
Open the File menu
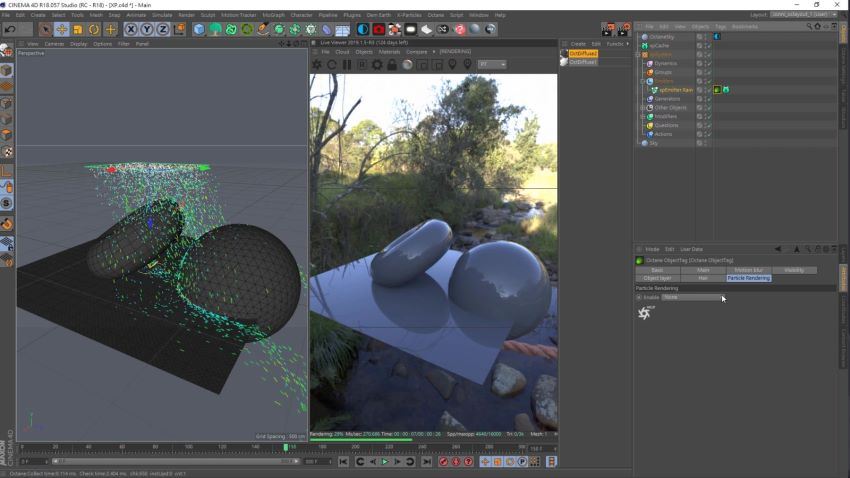[6, 15]
